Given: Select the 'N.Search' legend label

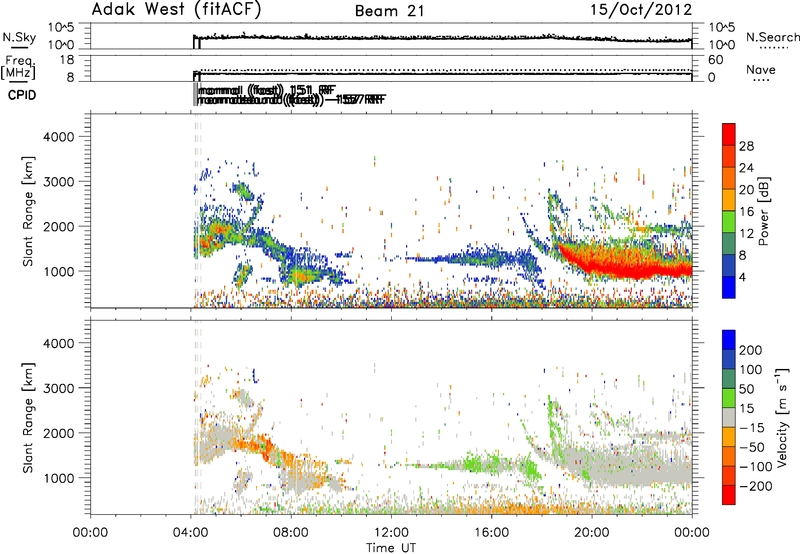Looking at the screenshot, I should pyautogui.click(x=772, y=37).
